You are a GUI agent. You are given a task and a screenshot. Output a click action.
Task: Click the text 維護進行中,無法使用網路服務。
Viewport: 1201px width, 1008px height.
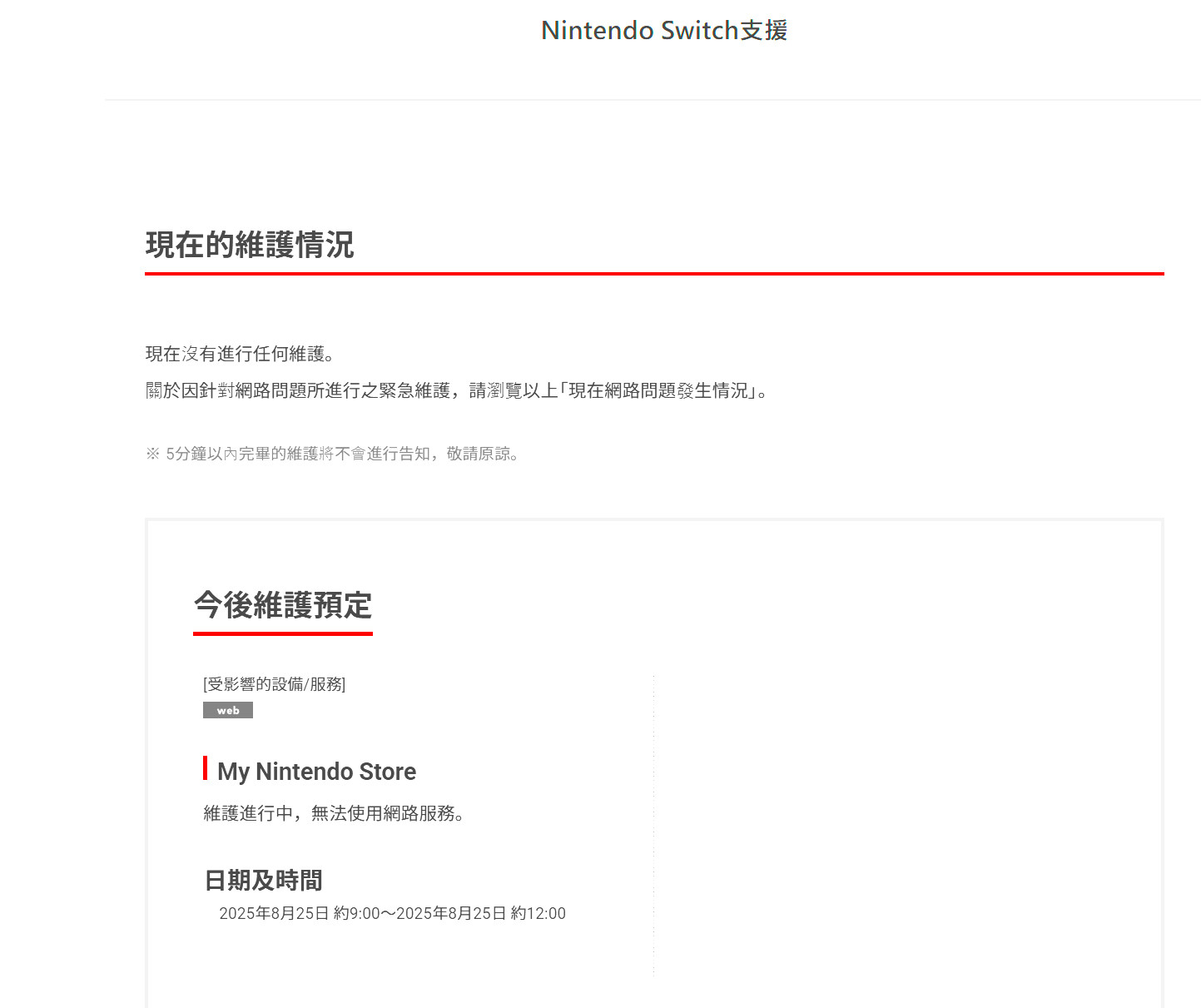(x=334, y=813)
